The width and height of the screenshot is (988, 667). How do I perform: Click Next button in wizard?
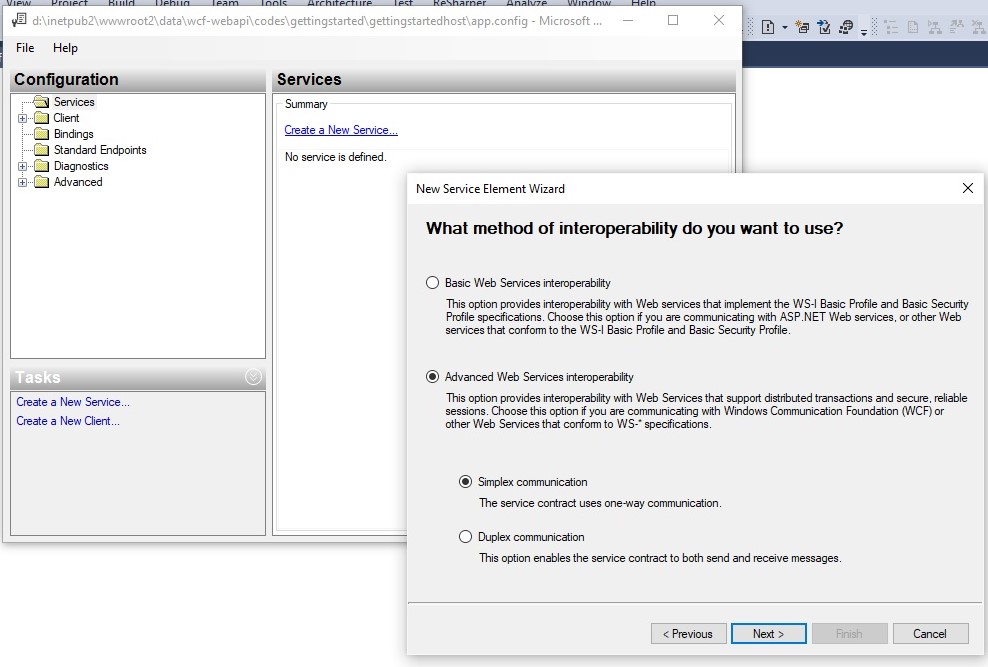768,633
